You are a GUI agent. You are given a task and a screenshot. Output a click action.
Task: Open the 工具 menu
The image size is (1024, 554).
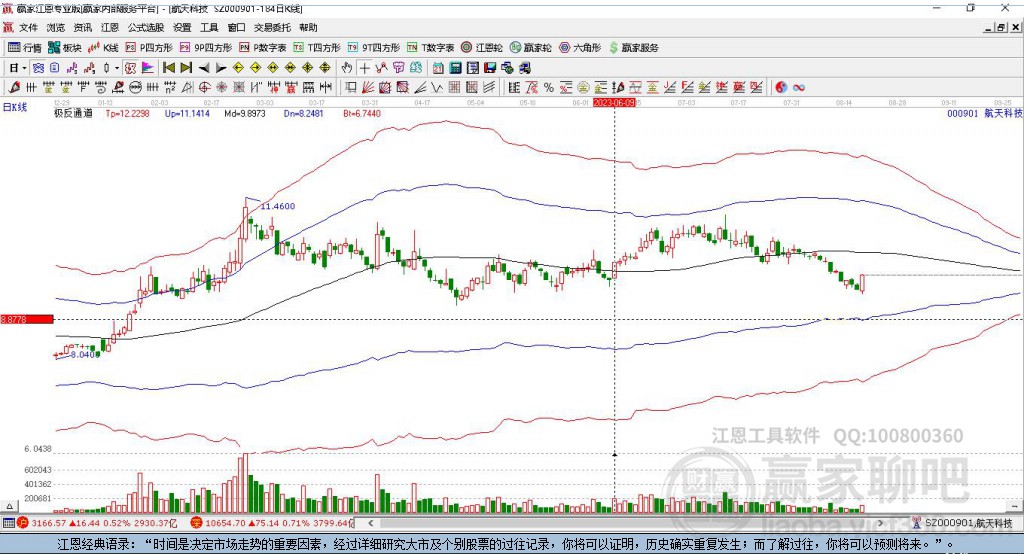point(209,27)
